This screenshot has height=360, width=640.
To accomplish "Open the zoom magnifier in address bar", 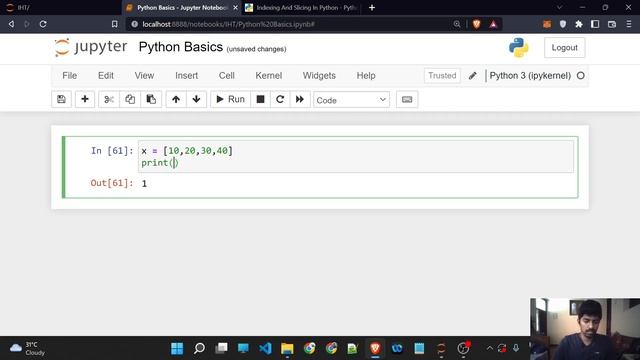I will [457, 24].
